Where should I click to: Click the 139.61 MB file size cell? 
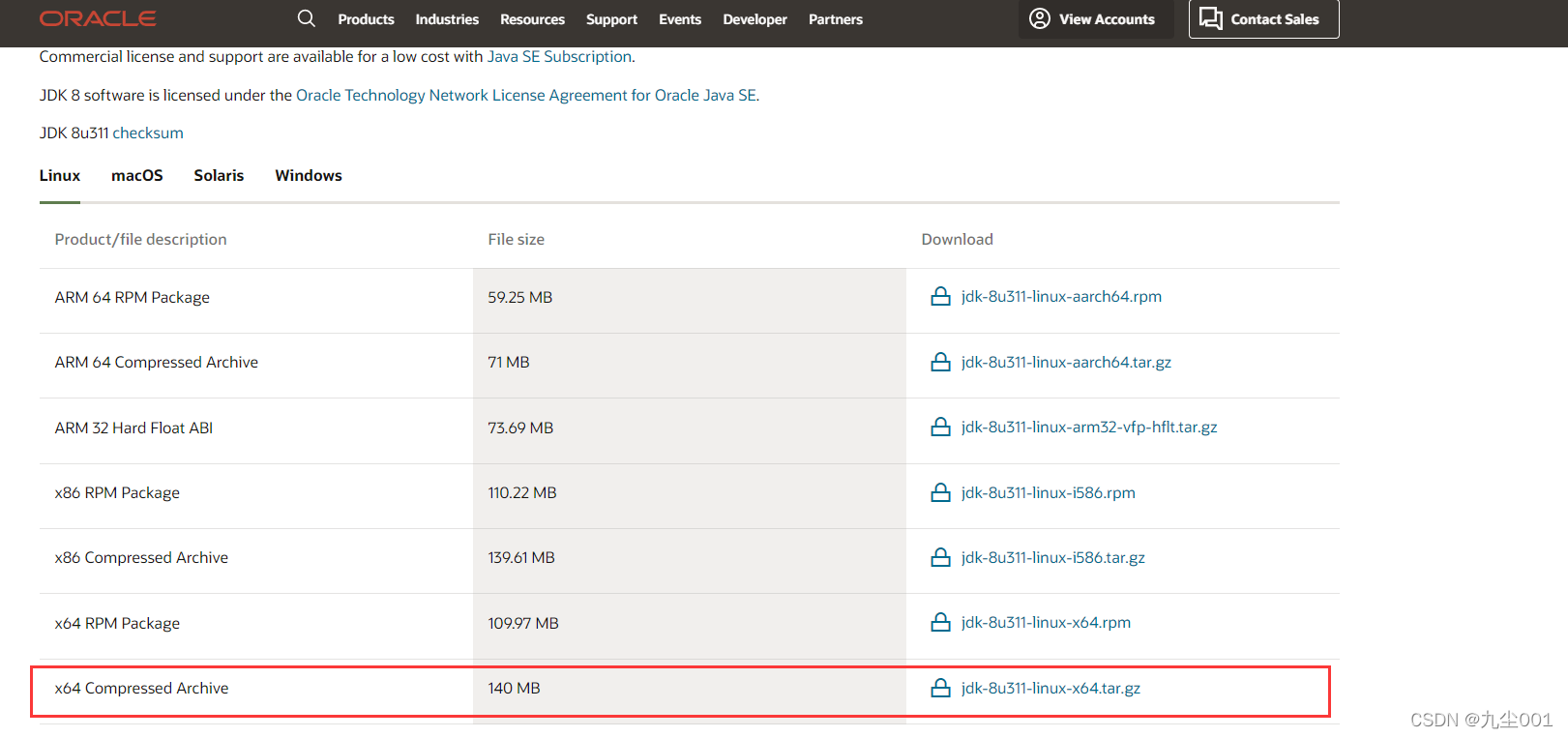pos(690,561)
